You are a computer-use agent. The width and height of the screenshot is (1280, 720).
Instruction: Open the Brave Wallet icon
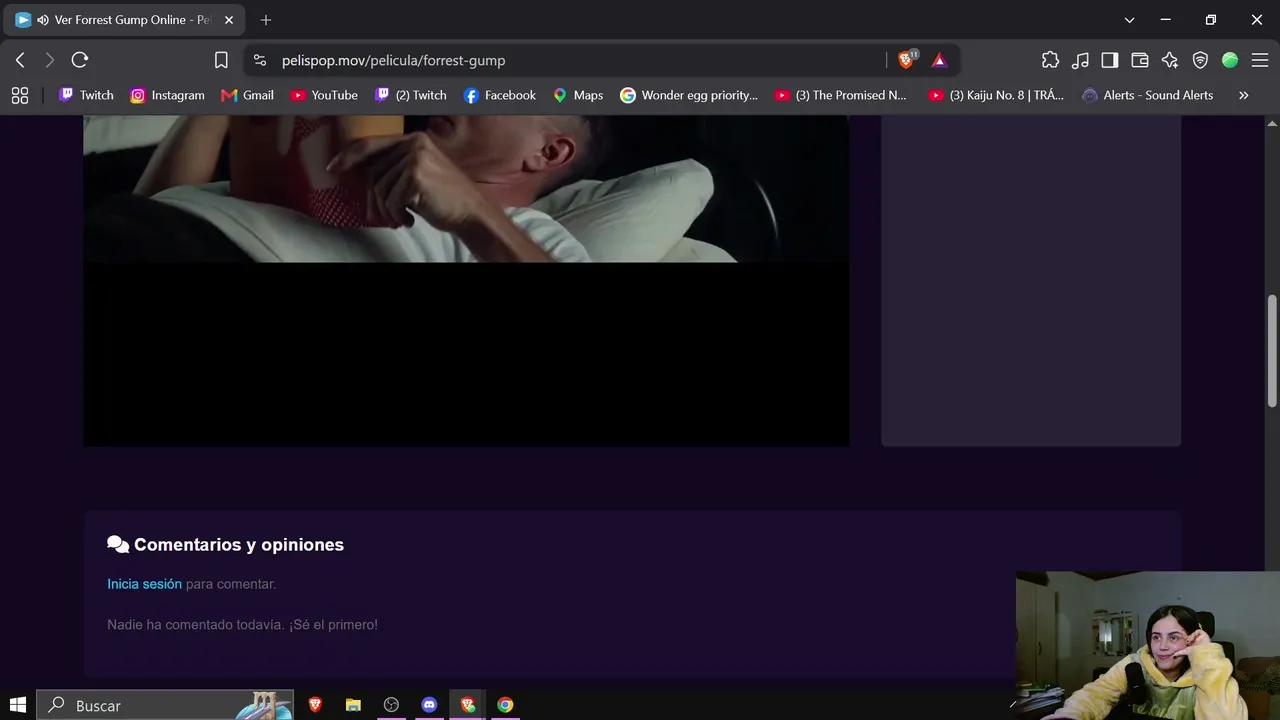click(x=1140, y=60)
